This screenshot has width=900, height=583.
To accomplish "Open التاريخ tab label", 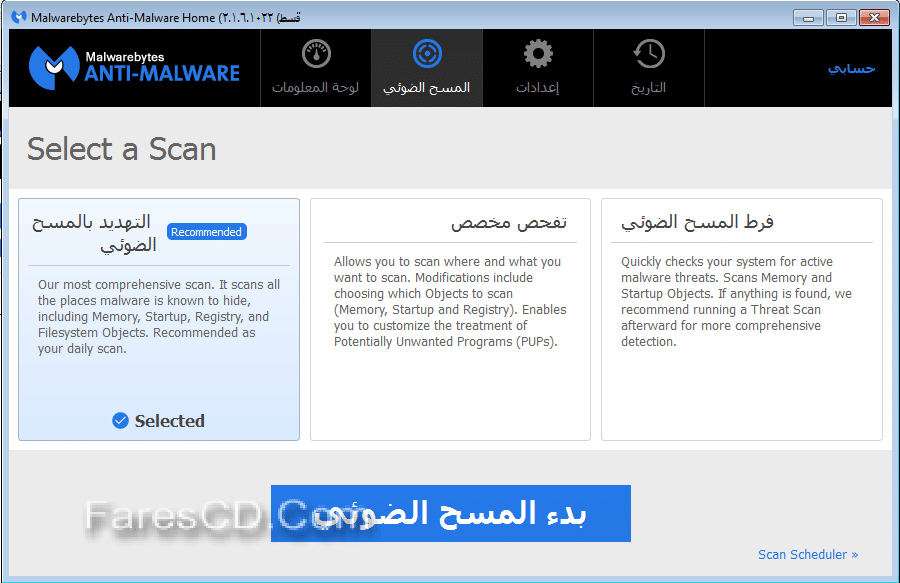I will (649, 87).
